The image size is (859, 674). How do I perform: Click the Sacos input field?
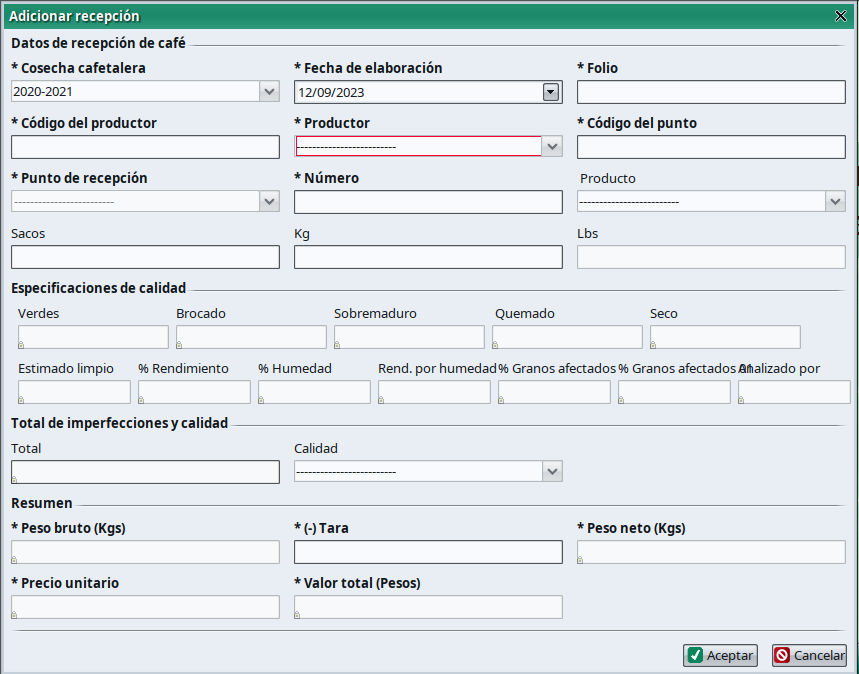pyautogui.click(x=145, y=257)
